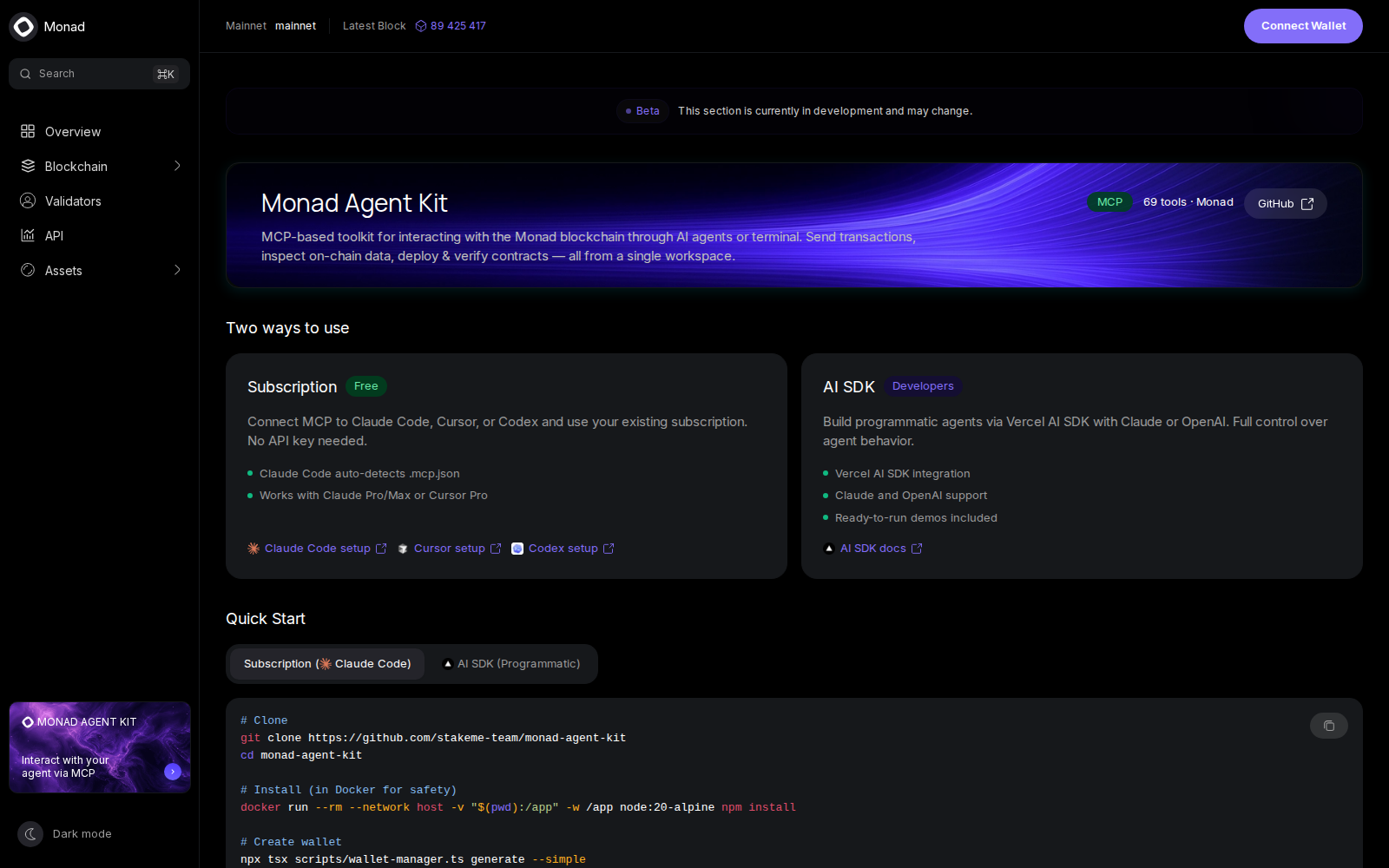Click the Codex setup logo icon
This screenshot has height=868, width=1389.
[517, 549]
